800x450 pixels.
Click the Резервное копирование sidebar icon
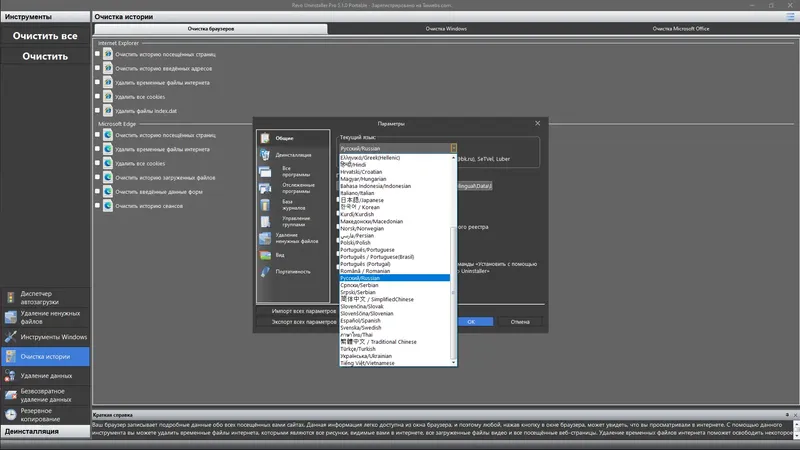coord(11,415)
